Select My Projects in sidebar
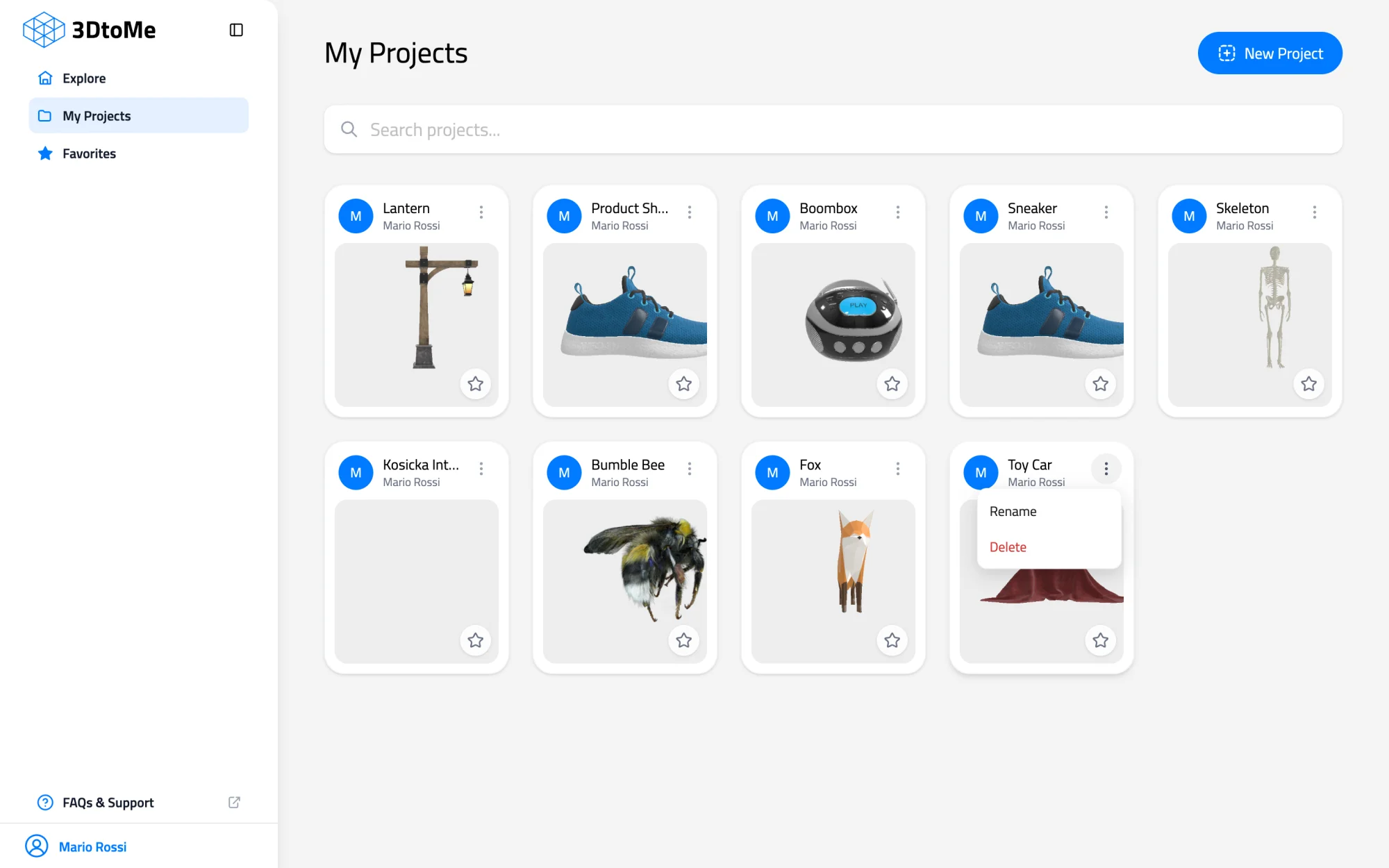This screenshot has height=868, width=1389. click(x=139, y=116)
